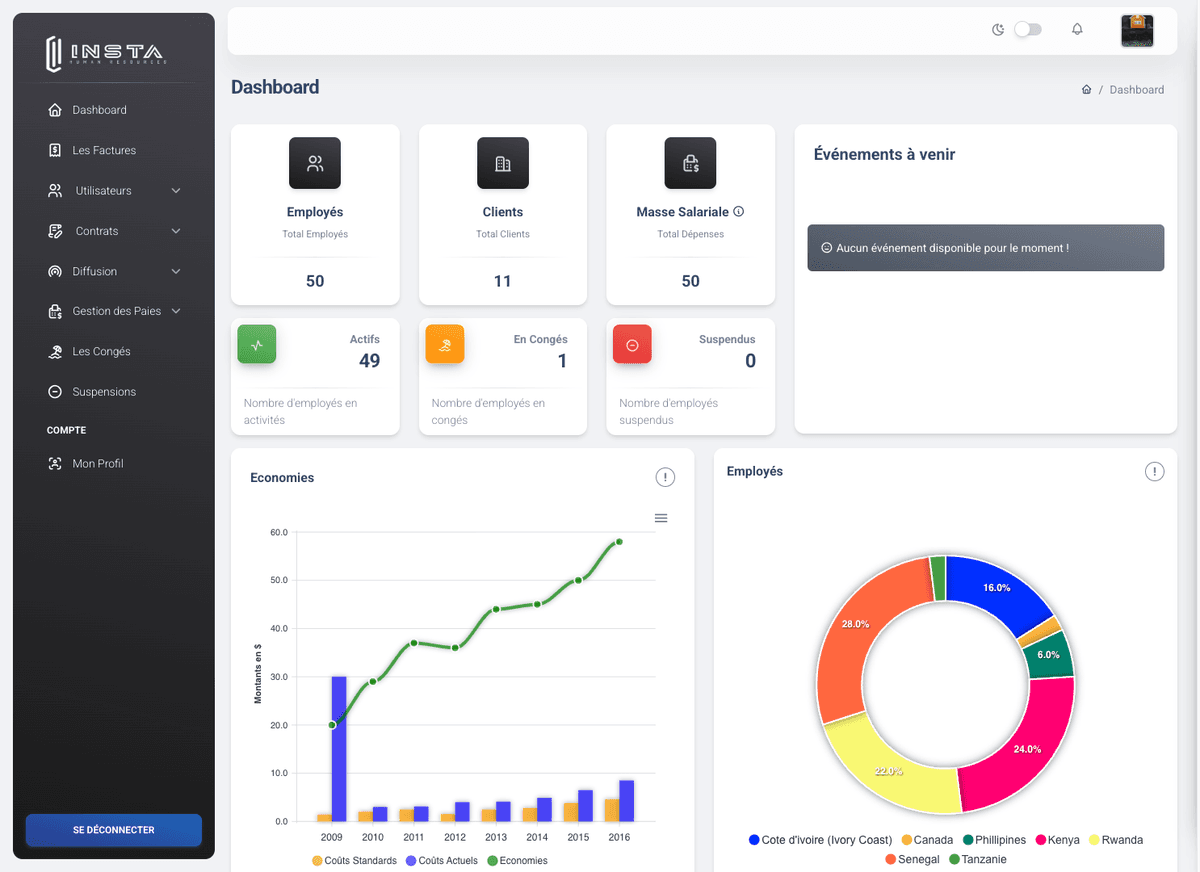
Task: Click the Masse Salariale calculator icon
Action: [x=690, y=164]
